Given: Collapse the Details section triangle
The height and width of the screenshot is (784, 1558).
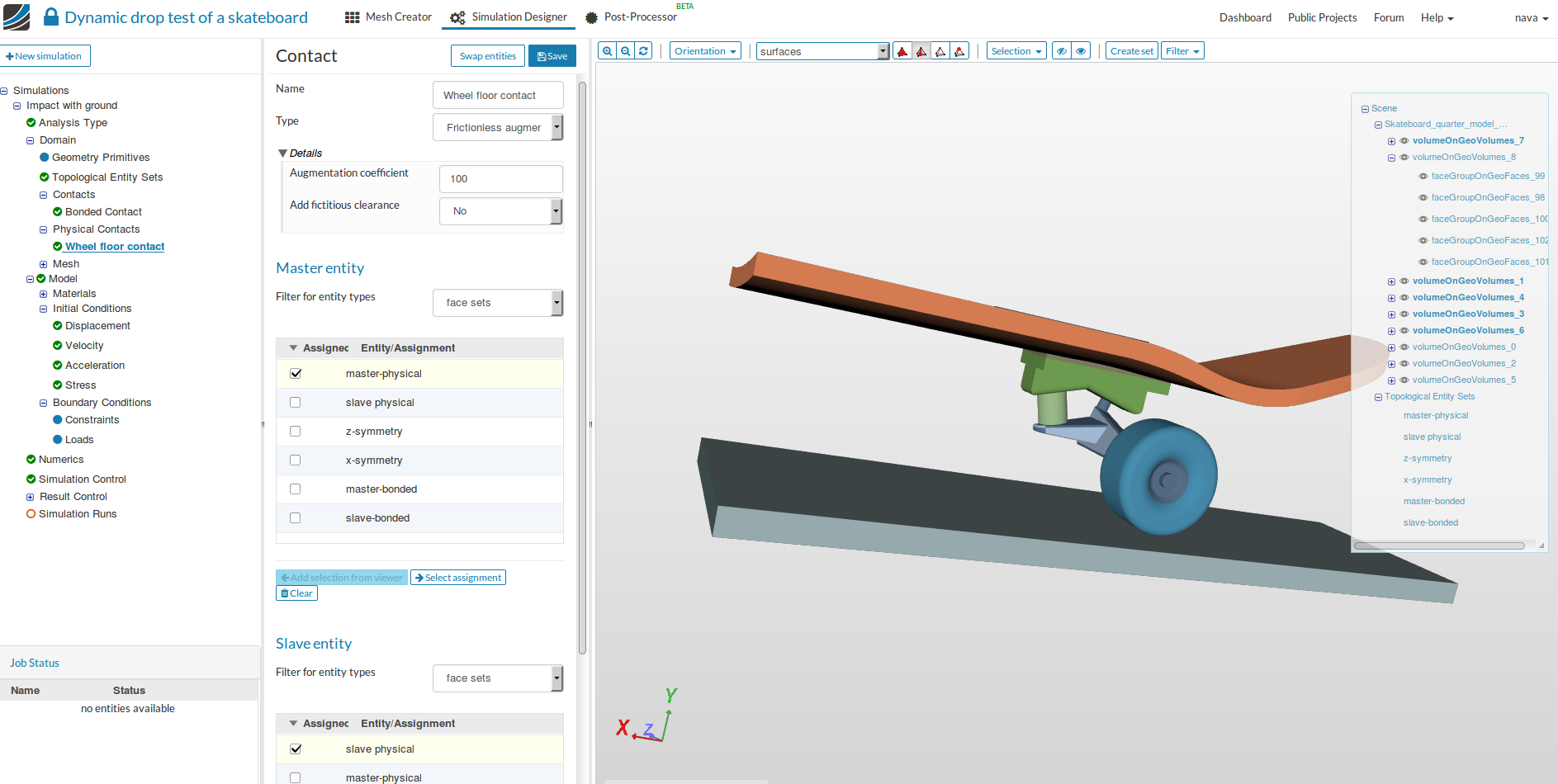Looking at the screenshot, I should click(x=283, y=153).
